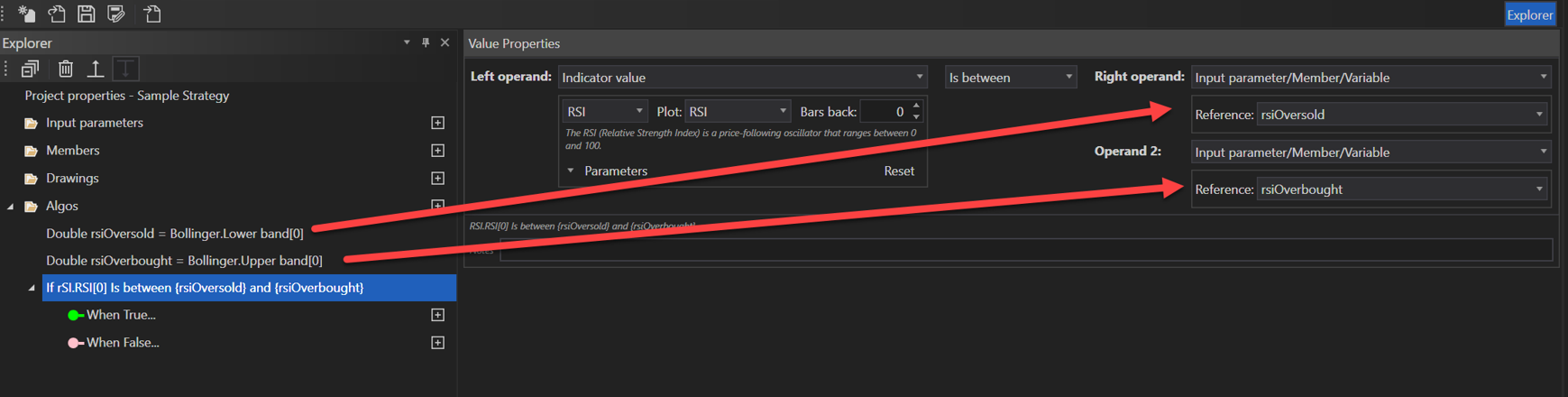Click the Collapse All icon in Explorer
Viewport: 1568px width, 397px height.
pos(30,69)
